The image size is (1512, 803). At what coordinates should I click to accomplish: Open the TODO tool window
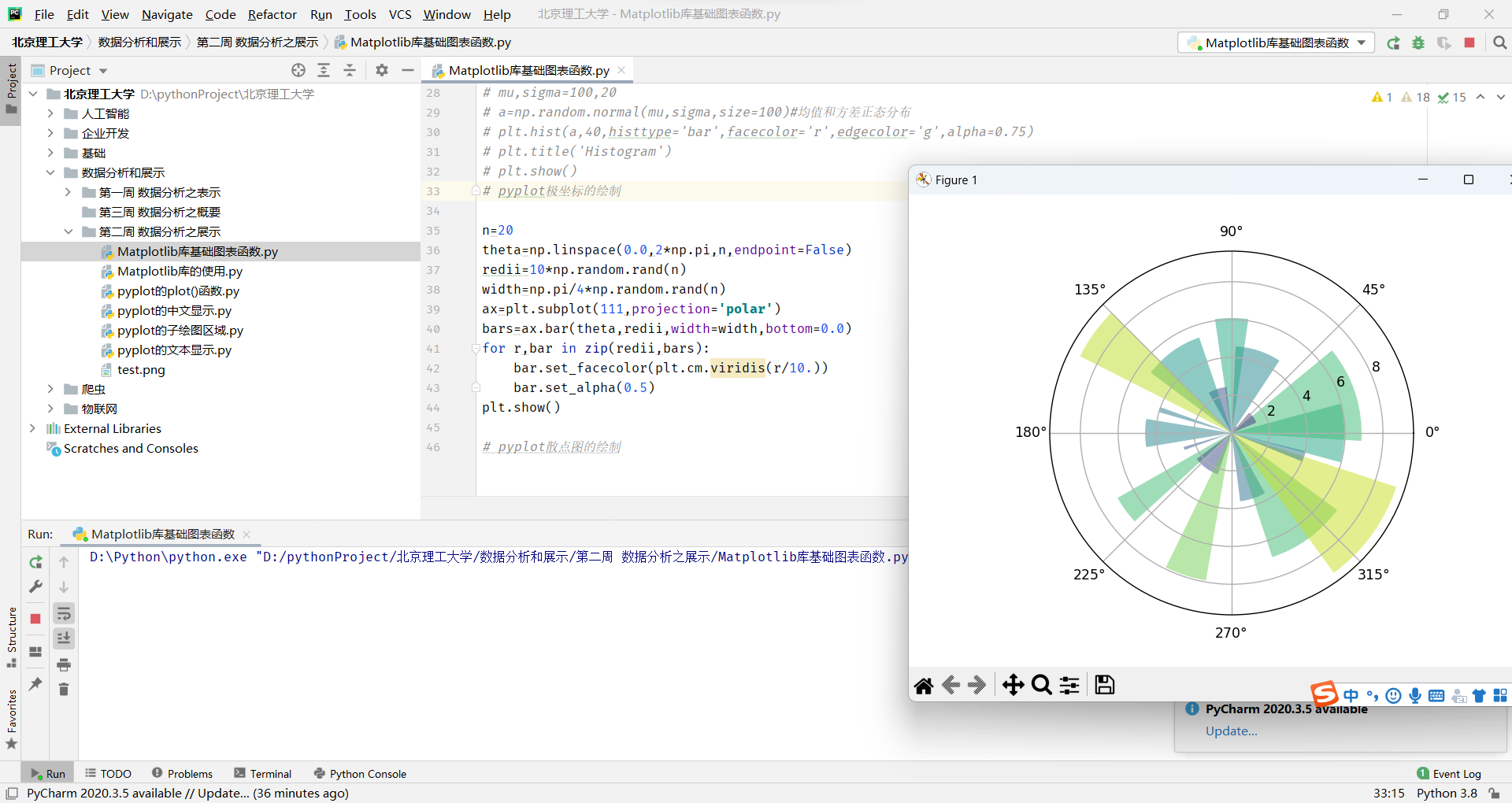(x=108, y=774)
